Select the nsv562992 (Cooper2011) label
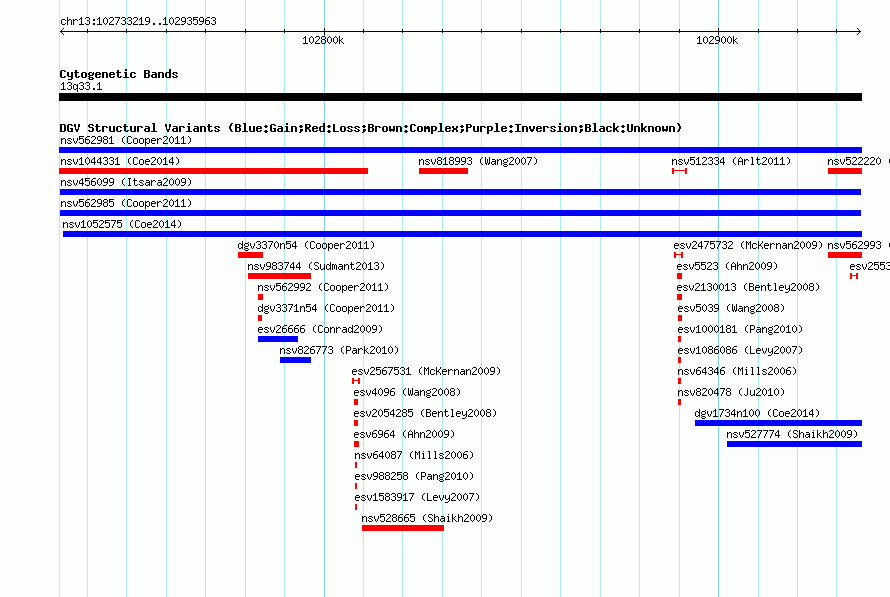Image resolution: width=890 pixels, height=597 pixels. [323, 287]
